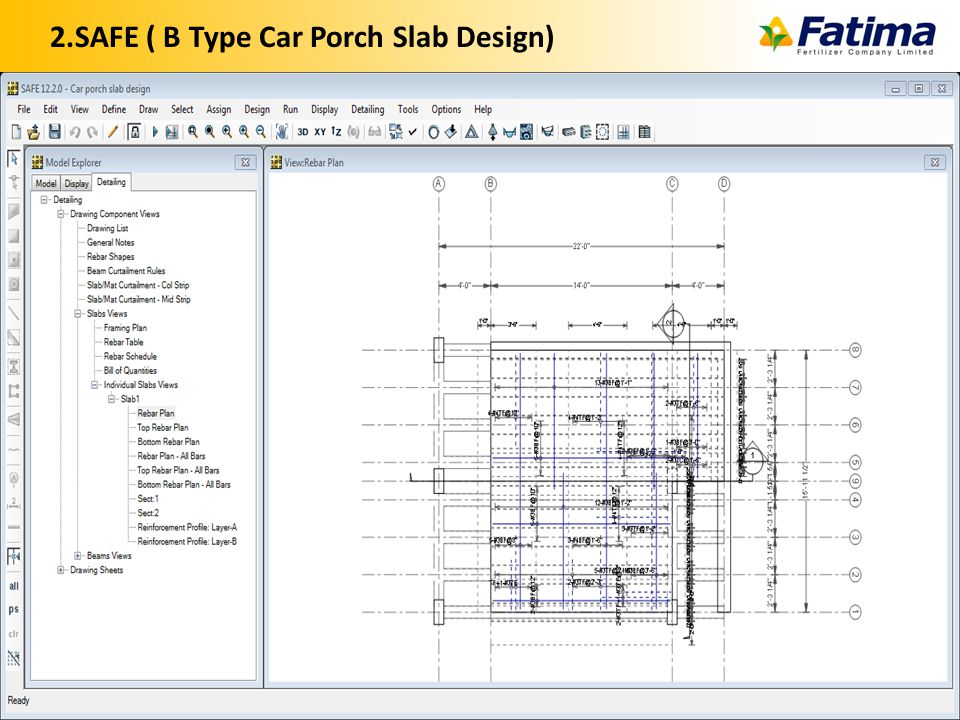The height and width of the screenshot is (720, 960).
Task: Switch to the Display tab in Model Explorer
Action: (x=77, y=183)
